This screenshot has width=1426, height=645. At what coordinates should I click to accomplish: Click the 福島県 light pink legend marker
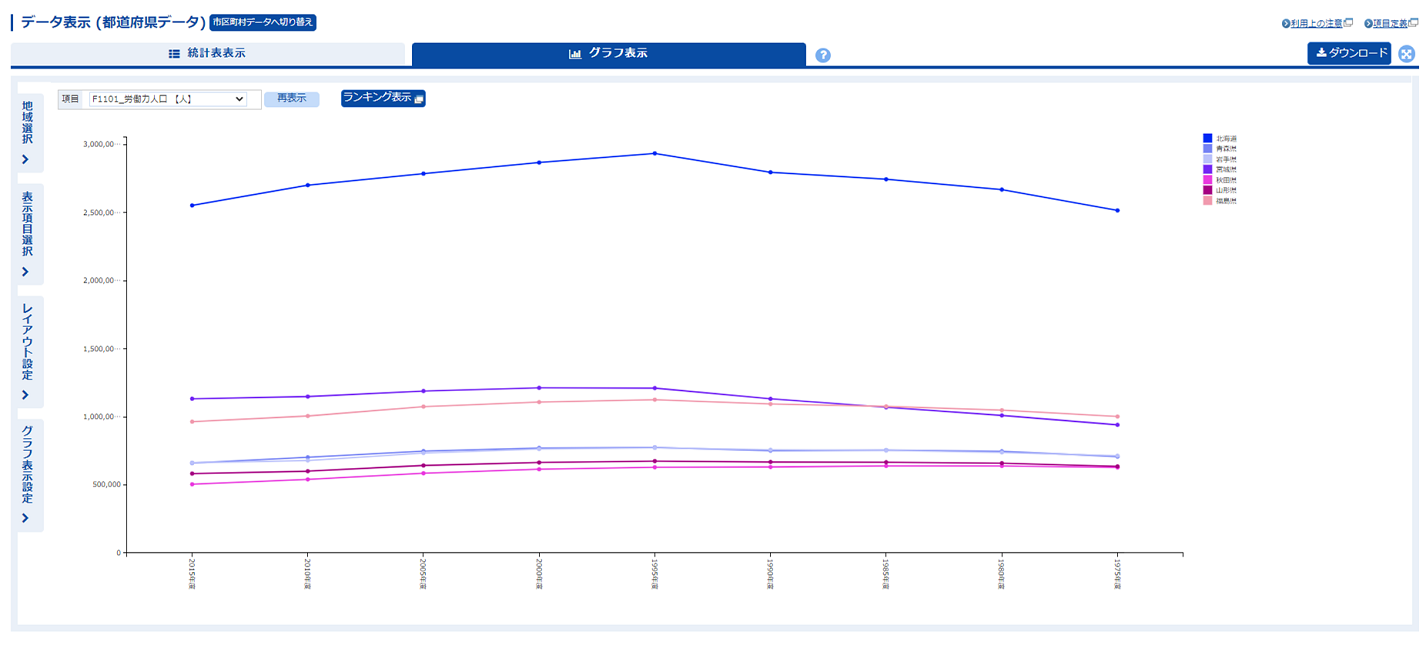coord(1207,201)
